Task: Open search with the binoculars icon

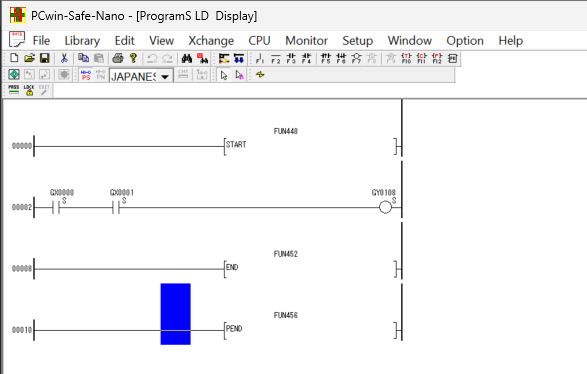Action: point(187,58)
